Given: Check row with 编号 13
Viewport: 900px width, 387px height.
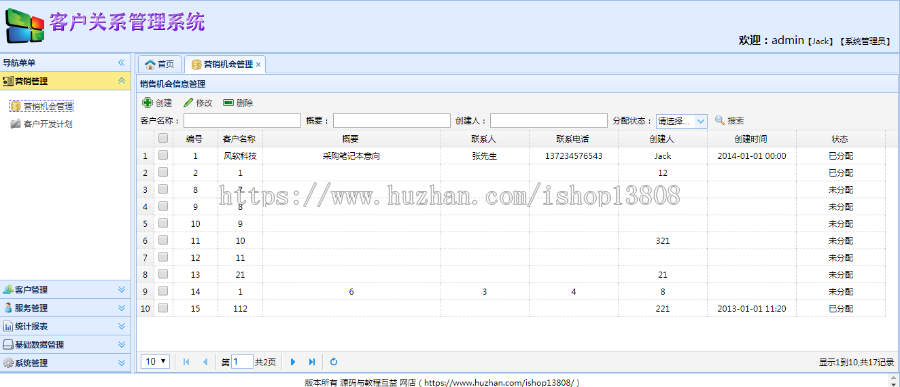Looking at the screenshot, I should click(163, 274).
